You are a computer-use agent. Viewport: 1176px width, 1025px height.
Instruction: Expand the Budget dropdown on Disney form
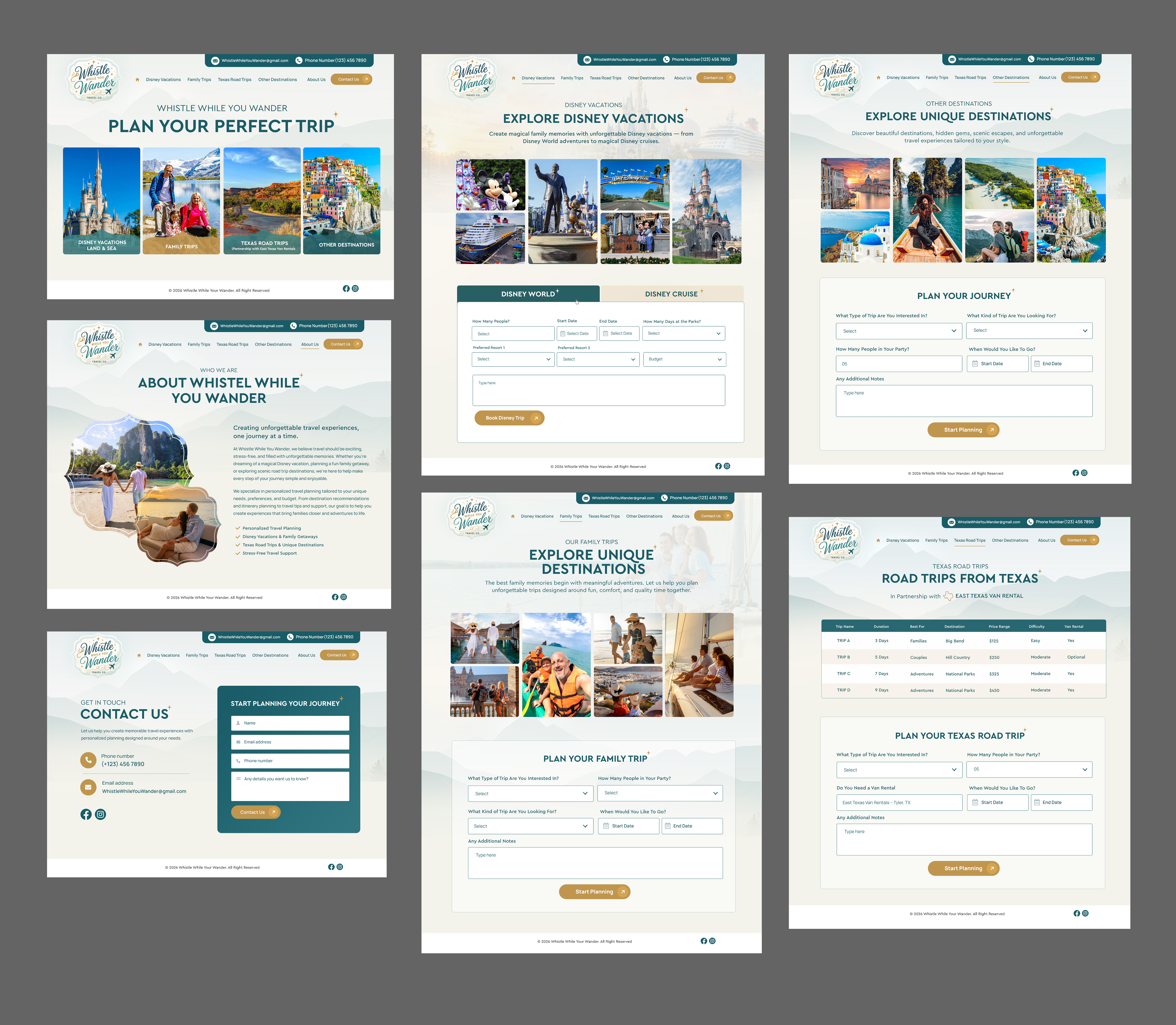(685, 359)
